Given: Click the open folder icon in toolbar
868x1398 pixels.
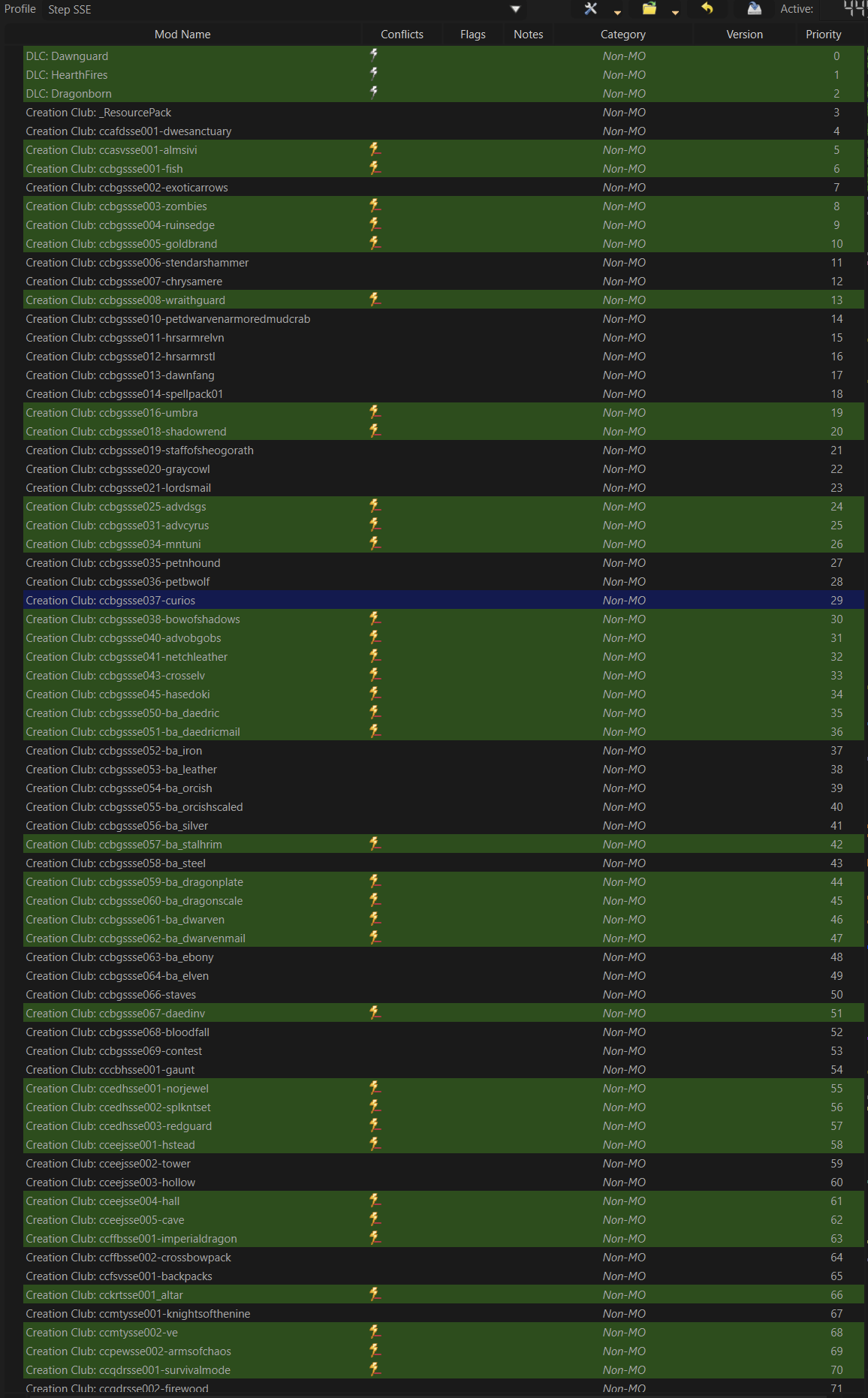Looking at the screenshot, I should click(649, 9).
